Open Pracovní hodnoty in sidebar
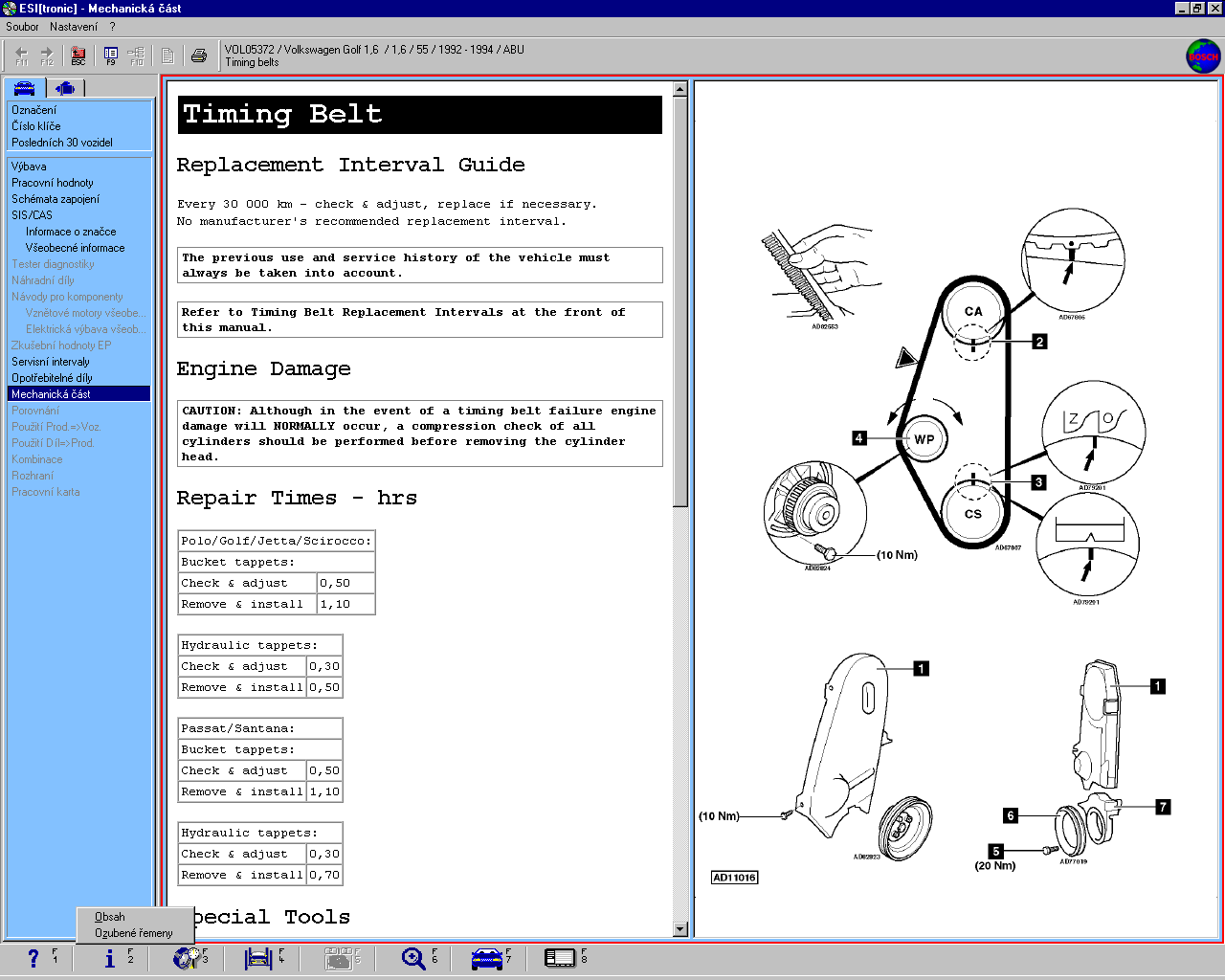This screenshot has width=1225, height=980. (53, 183)
